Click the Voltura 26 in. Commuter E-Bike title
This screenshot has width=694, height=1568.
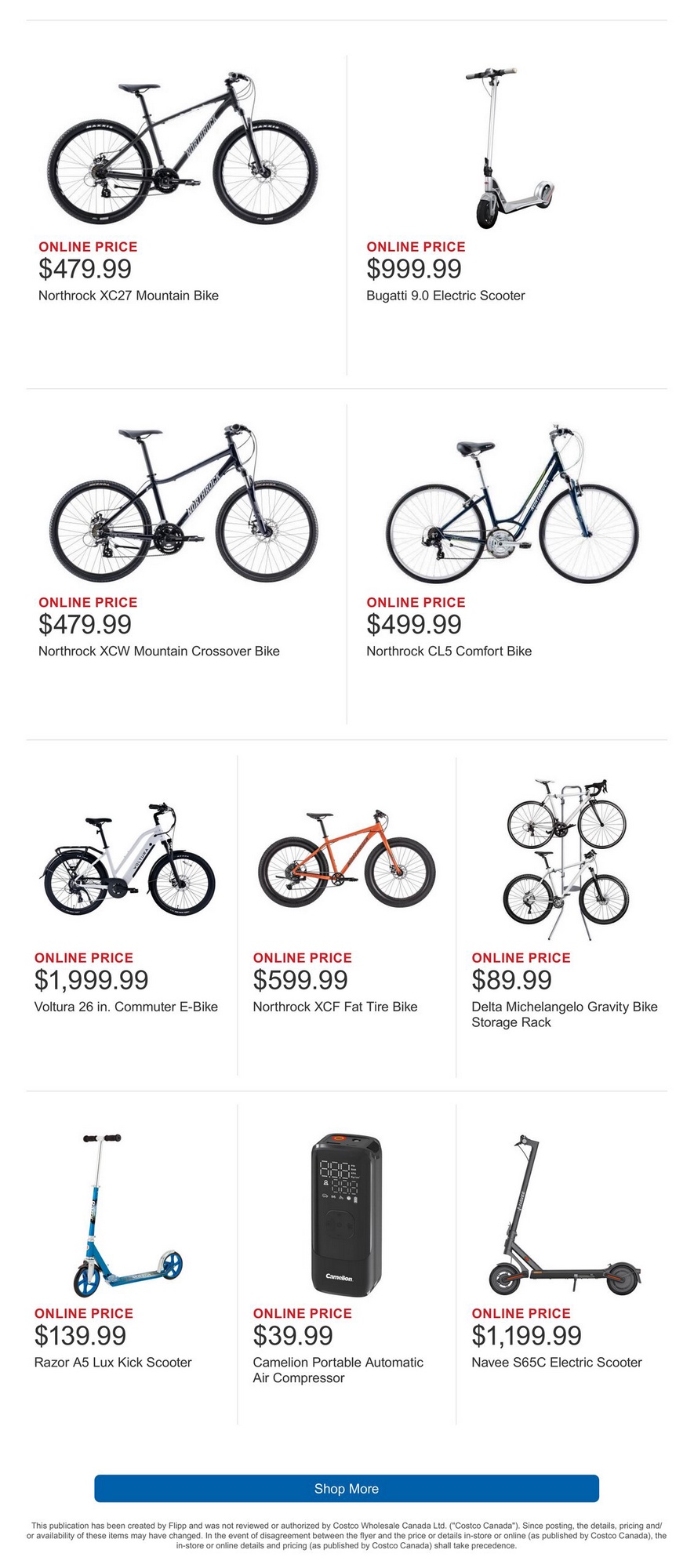126,1007
